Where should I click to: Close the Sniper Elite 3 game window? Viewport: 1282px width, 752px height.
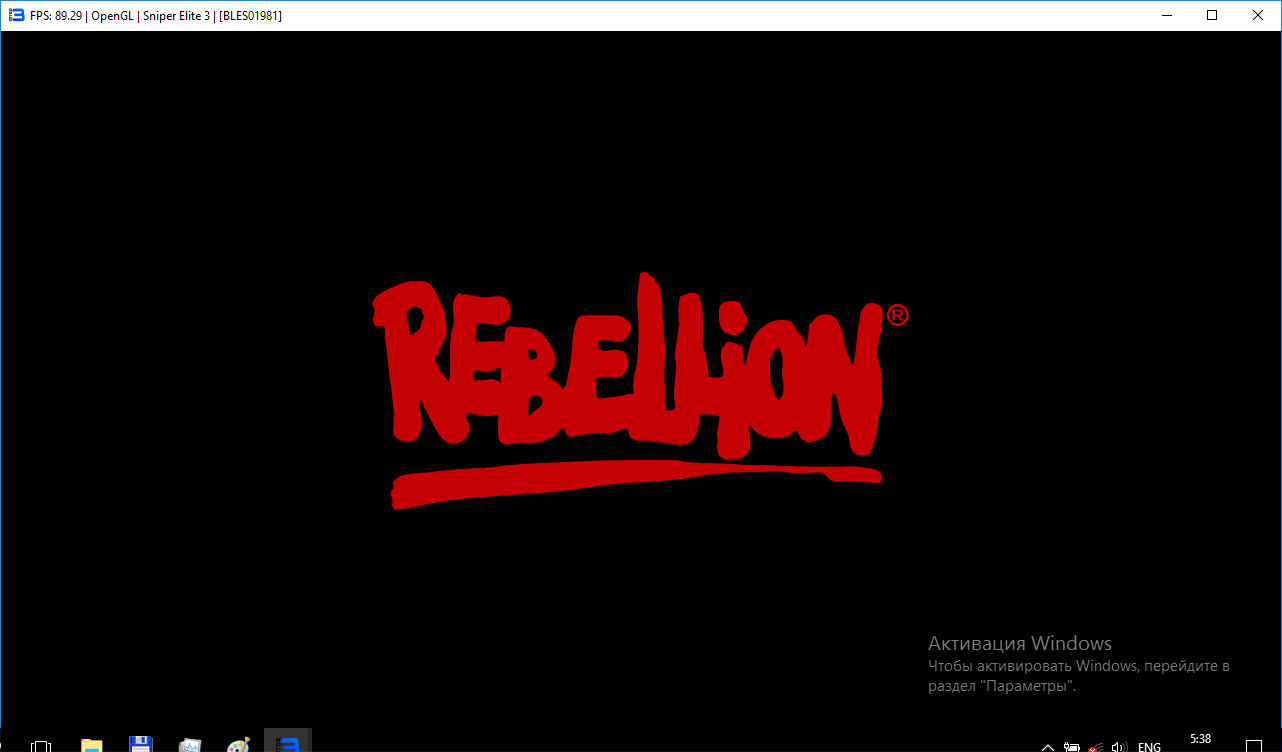click(x=1258, y=15)
